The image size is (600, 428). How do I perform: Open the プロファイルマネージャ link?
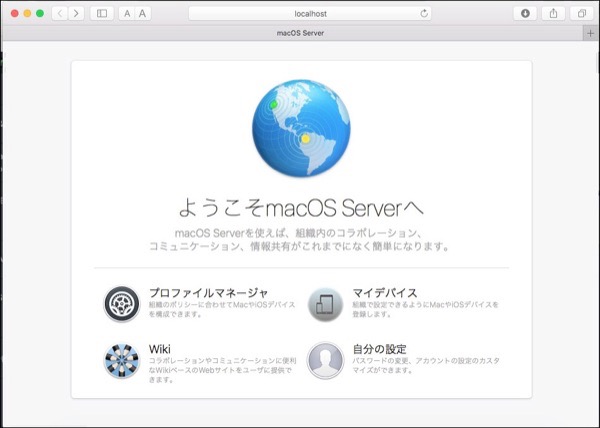click(208, 291)
